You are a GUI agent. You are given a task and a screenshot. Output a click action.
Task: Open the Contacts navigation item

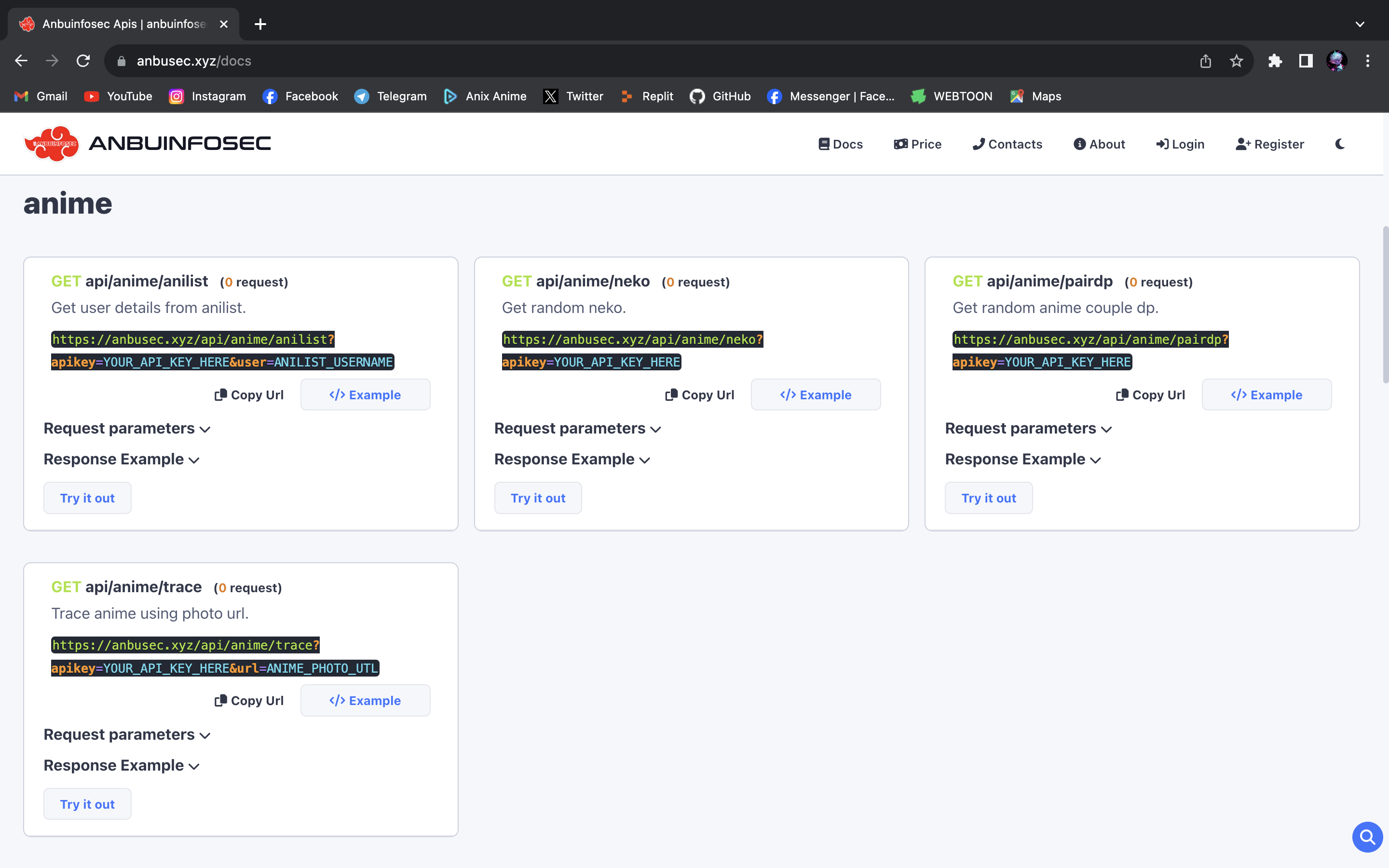1008,144
